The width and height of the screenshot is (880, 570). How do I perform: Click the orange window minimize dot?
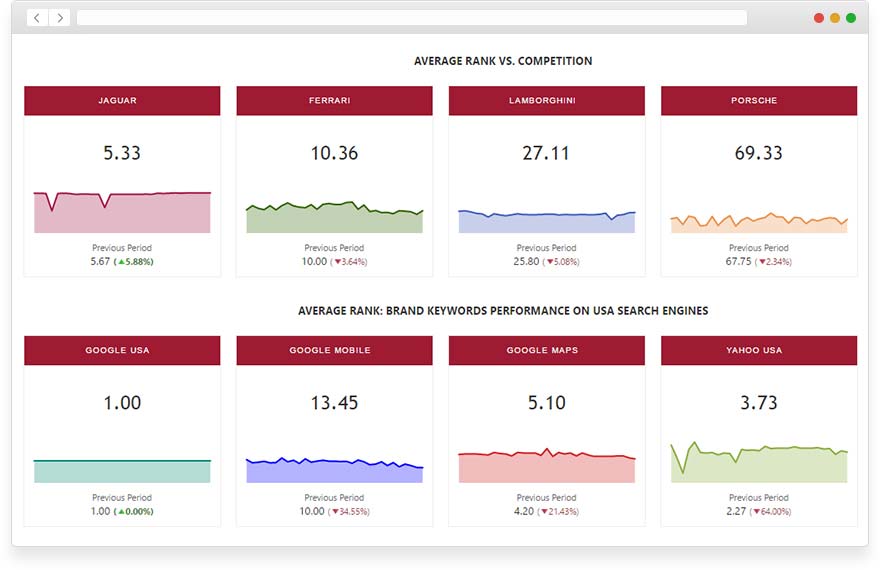[x=835, y=18]
